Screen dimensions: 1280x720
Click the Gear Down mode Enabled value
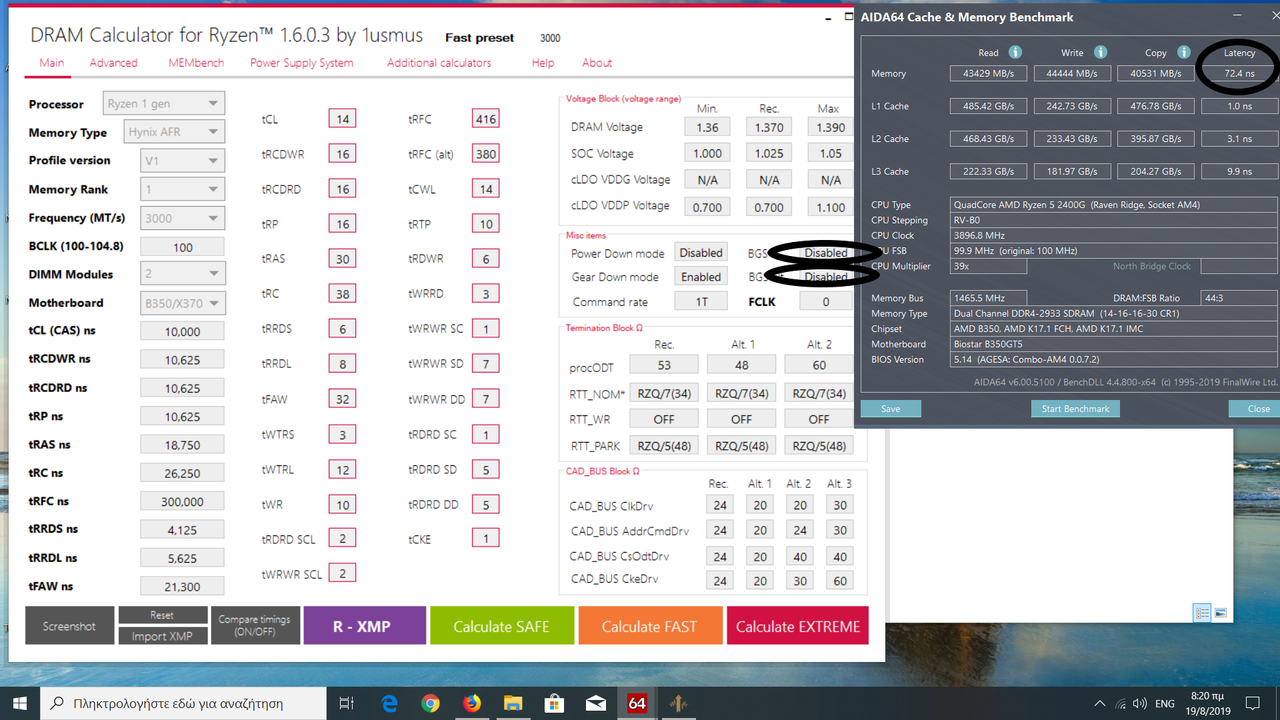coord(701,277)
